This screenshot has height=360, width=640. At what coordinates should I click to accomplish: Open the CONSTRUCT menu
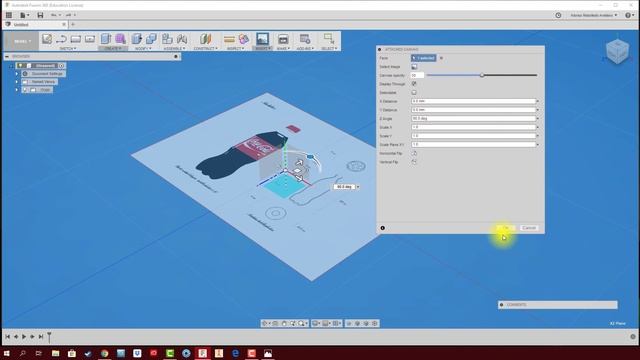tap(205, 49)
